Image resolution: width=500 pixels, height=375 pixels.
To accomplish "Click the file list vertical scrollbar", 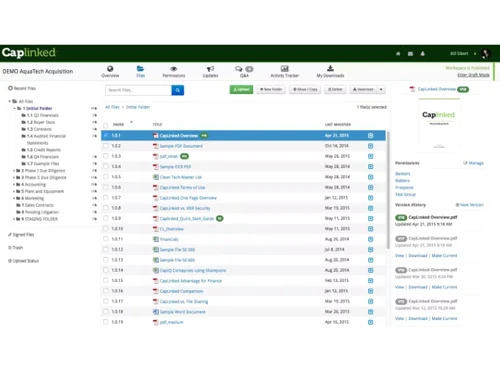I will click(x=388, y=190).
